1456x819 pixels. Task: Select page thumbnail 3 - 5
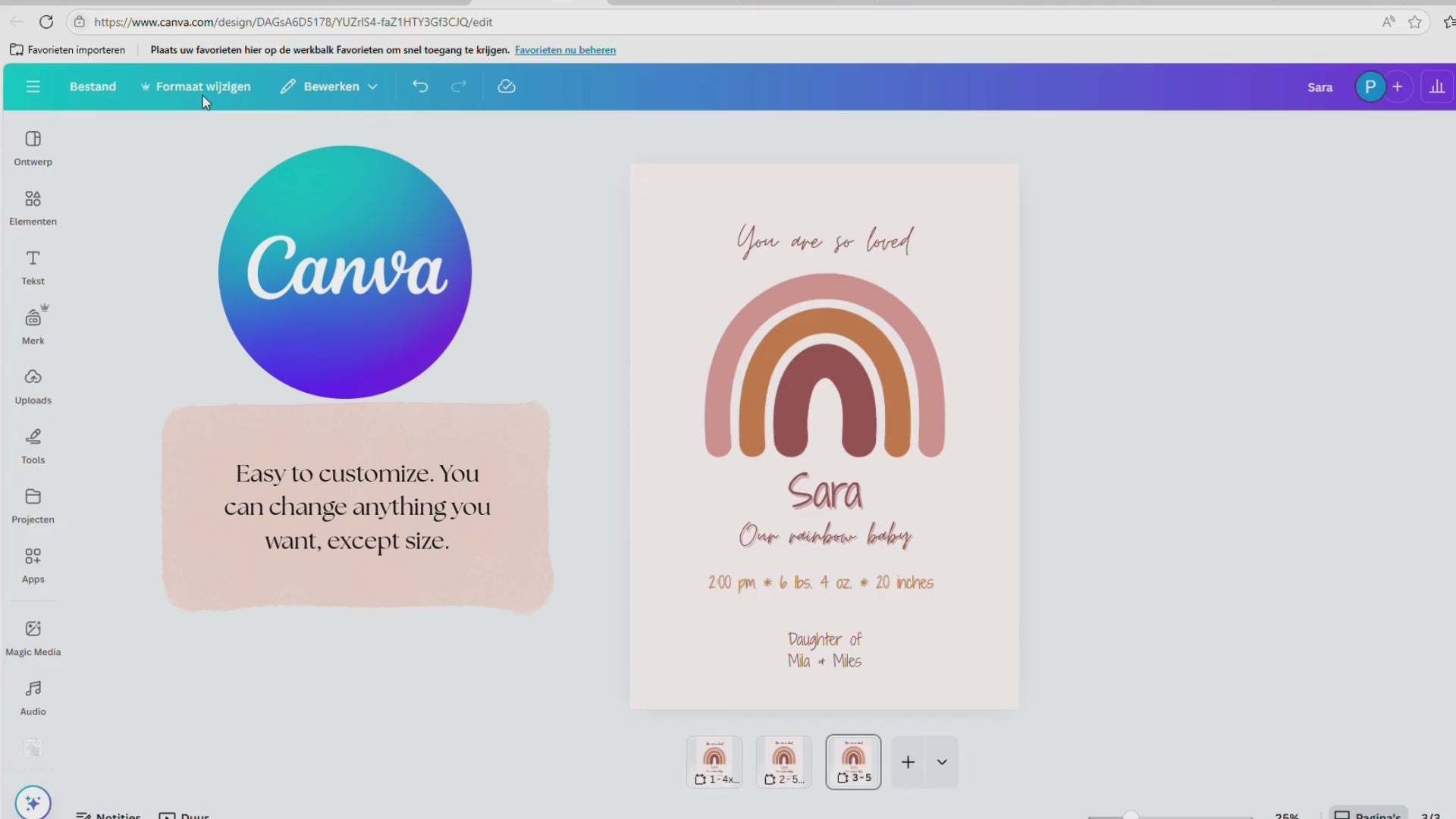click(853, 762)
